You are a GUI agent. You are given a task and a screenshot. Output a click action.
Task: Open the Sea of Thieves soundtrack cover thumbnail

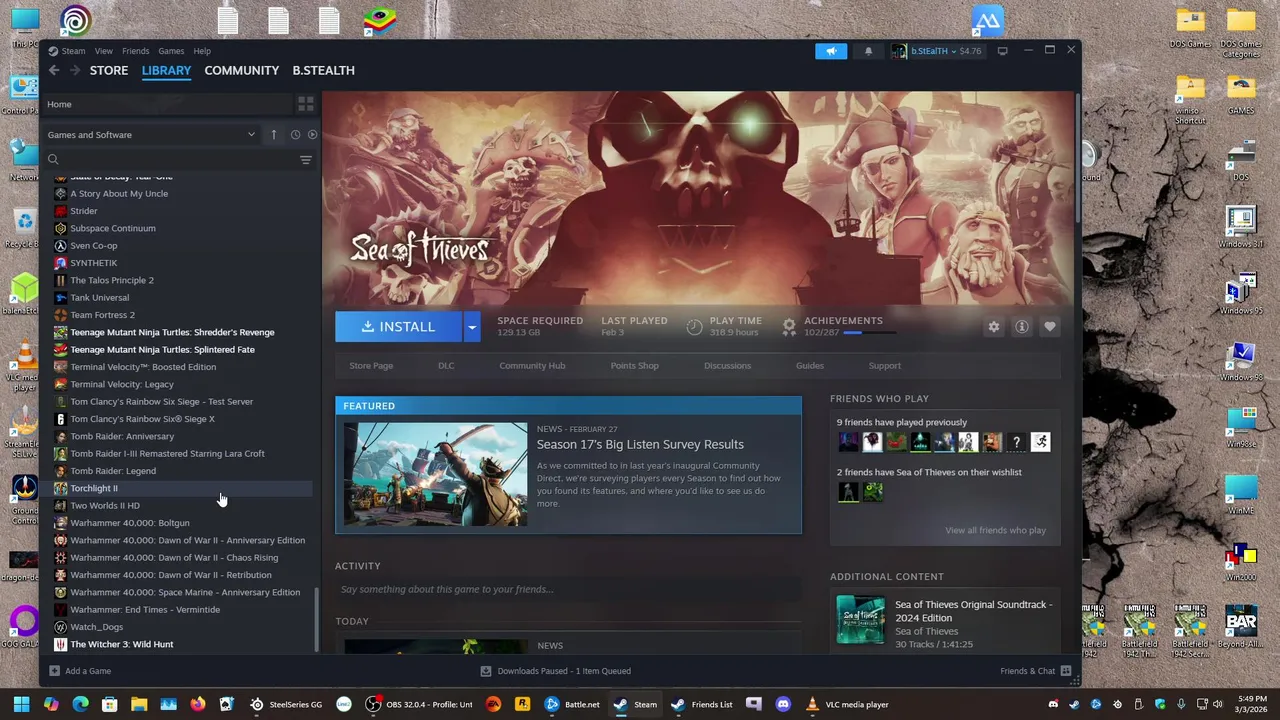(x=860, y=621)
